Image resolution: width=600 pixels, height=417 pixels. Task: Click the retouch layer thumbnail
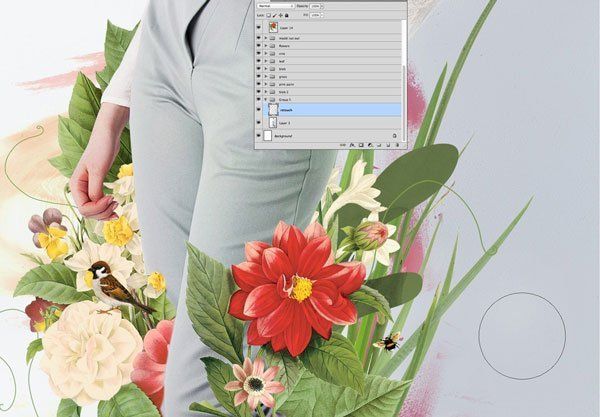point(273,110)
